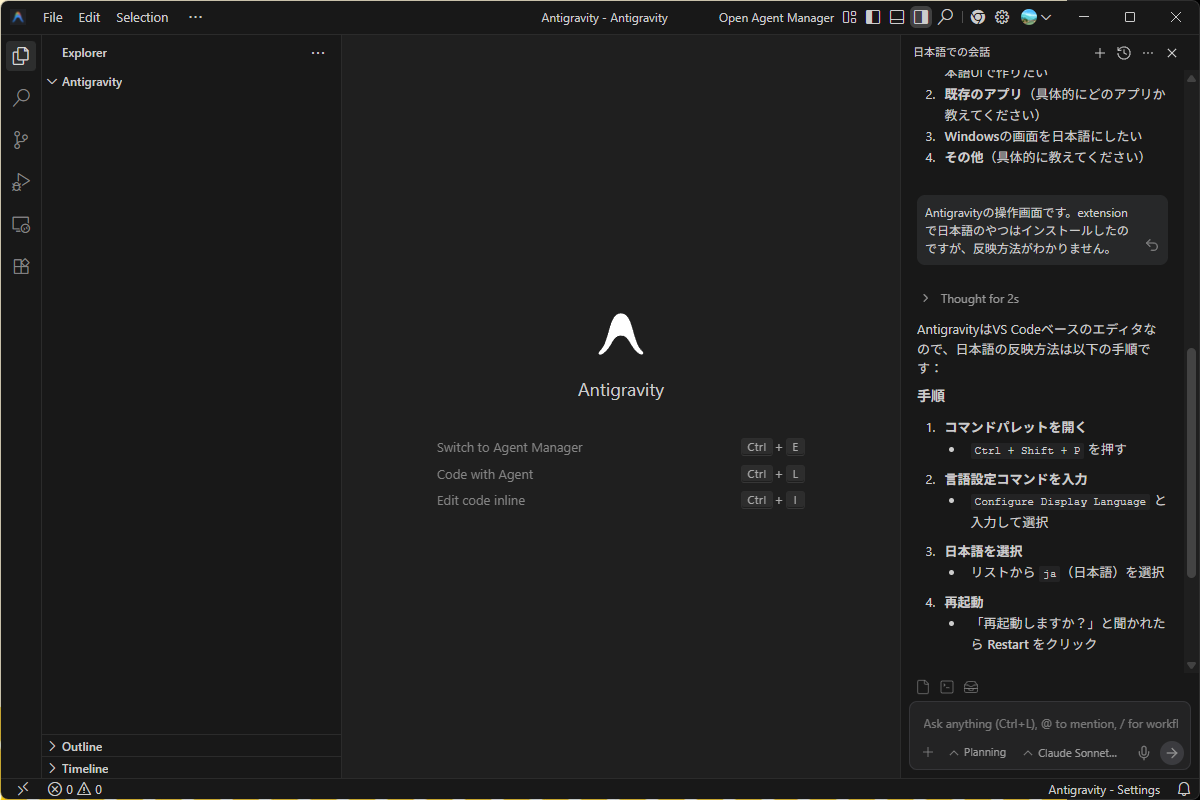
Task: Open Remote Explorer in the activity bar
Action: pyautogui.click(x=21, y=225)
